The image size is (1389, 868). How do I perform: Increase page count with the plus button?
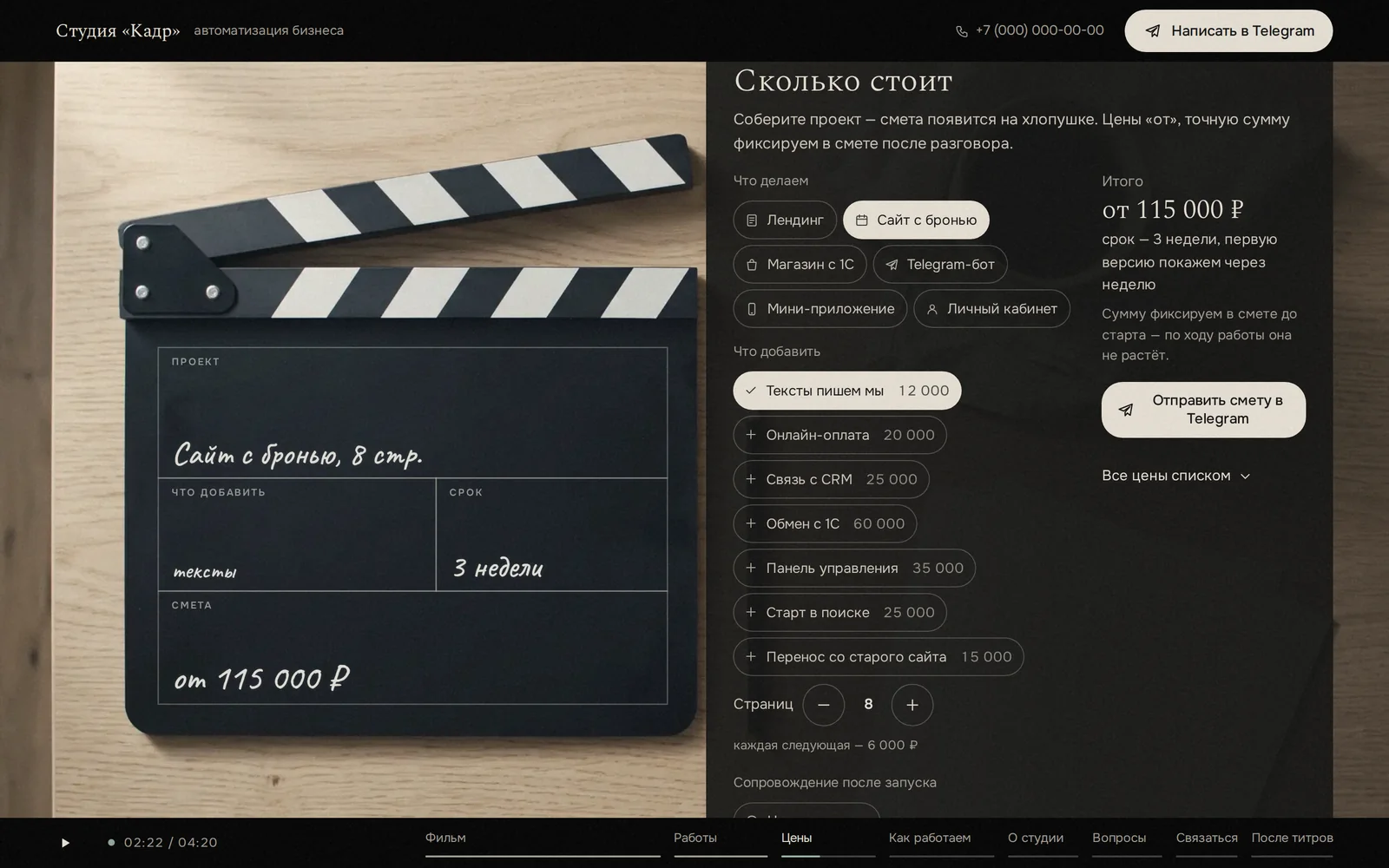coord(912,705)
